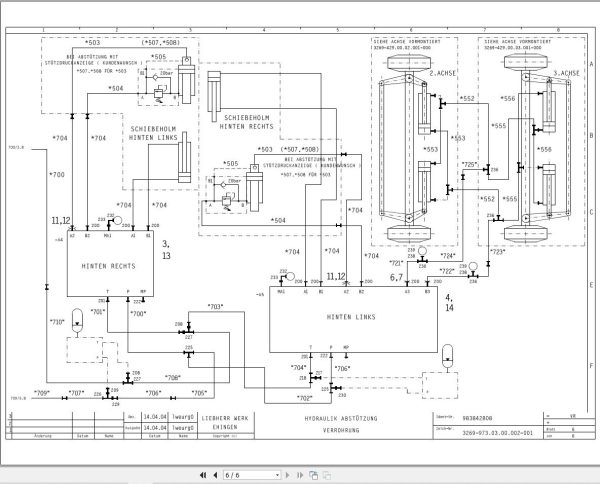This screenshot has height=484, width=600.
Task: Jump to the first page
Action: coord(203,475)
